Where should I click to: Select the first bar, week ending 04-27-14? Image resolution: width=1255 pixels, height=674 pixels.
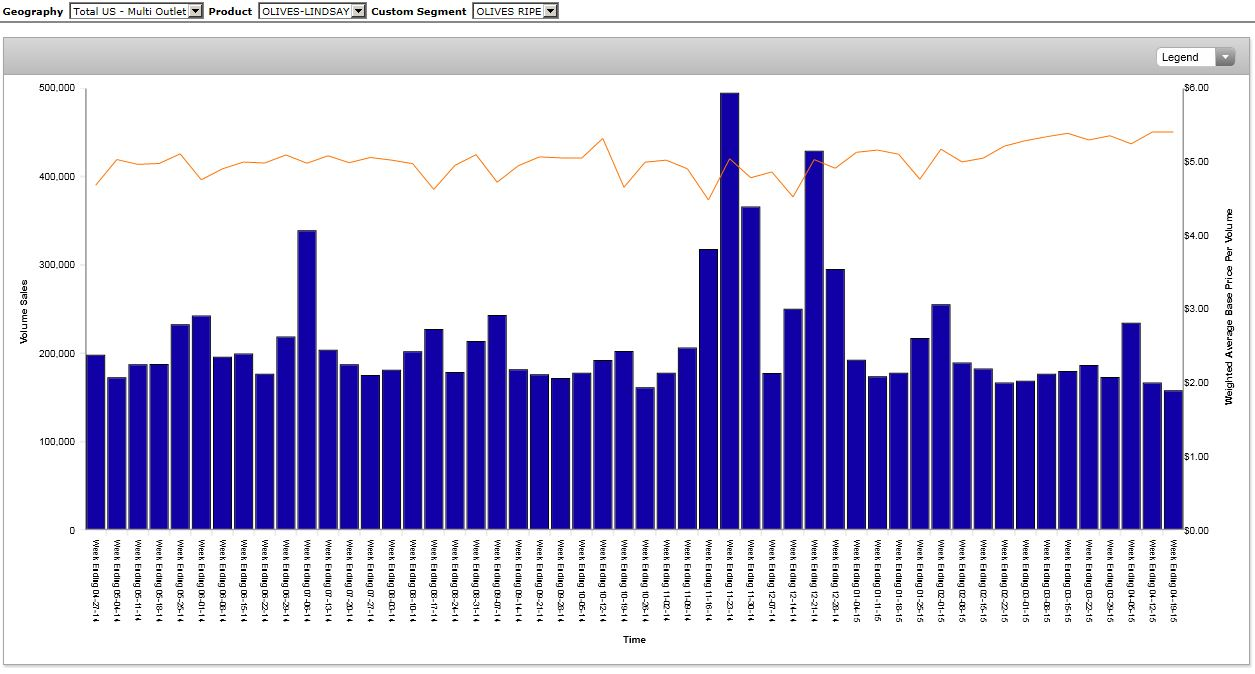pyautogui.click(x=96, y=442)
